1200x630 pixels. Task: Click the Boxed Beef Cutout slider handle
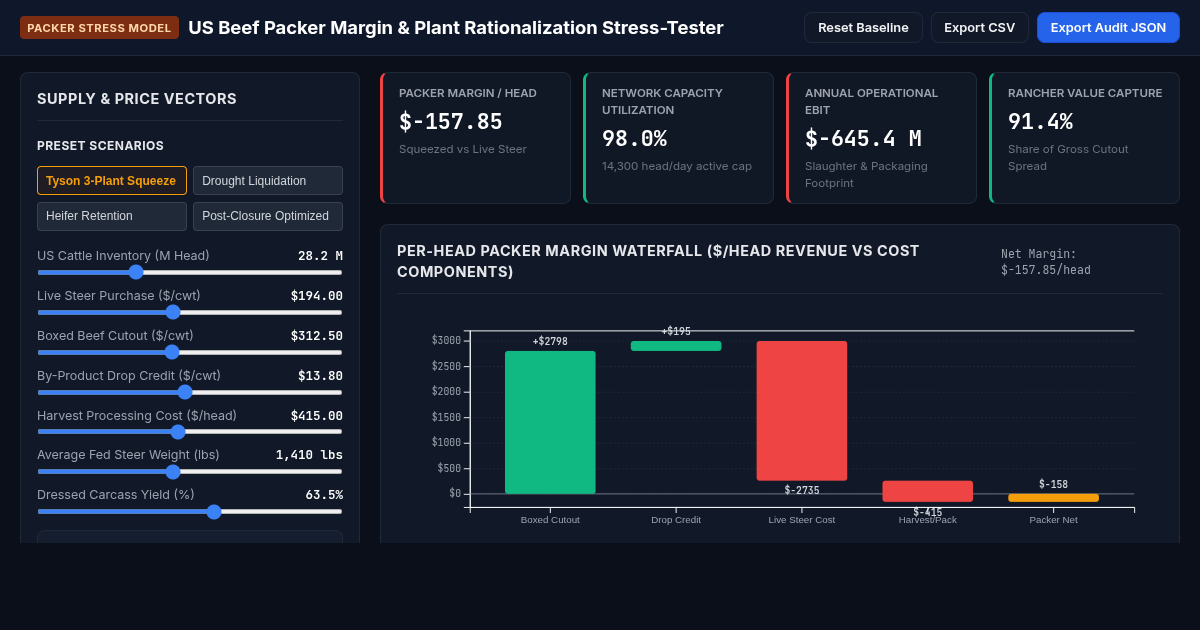pyautogui.click(x=172, y=352)
